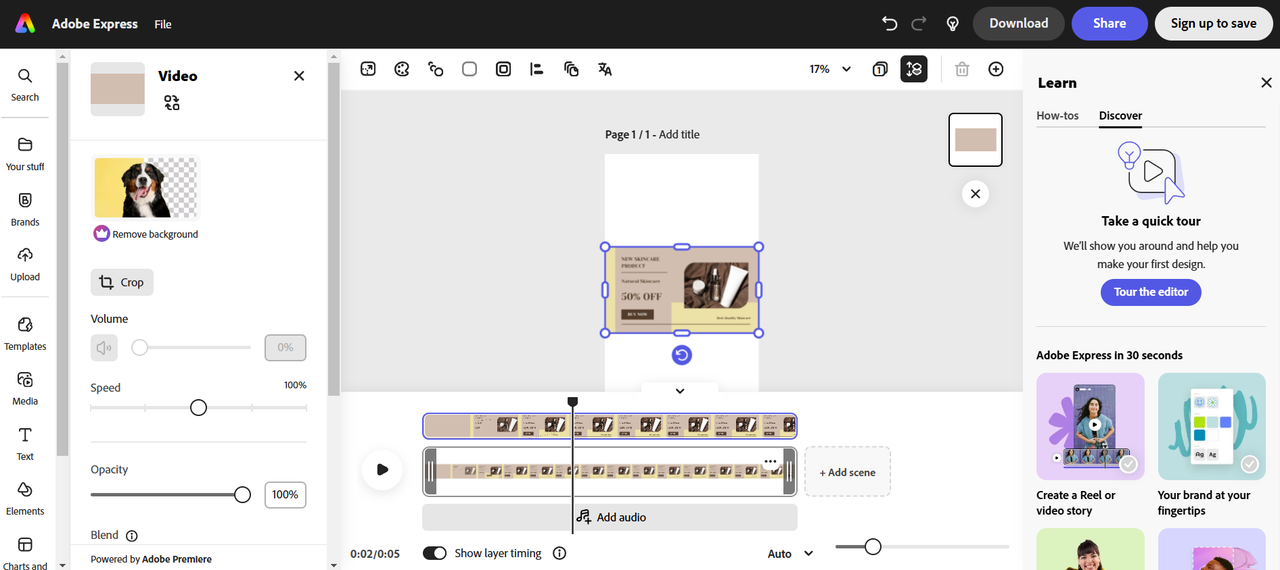Image resolution: width=1280 pixels, height=570 pixels.
Task: Click the opacity 100% input field
Action: (285, 494)
